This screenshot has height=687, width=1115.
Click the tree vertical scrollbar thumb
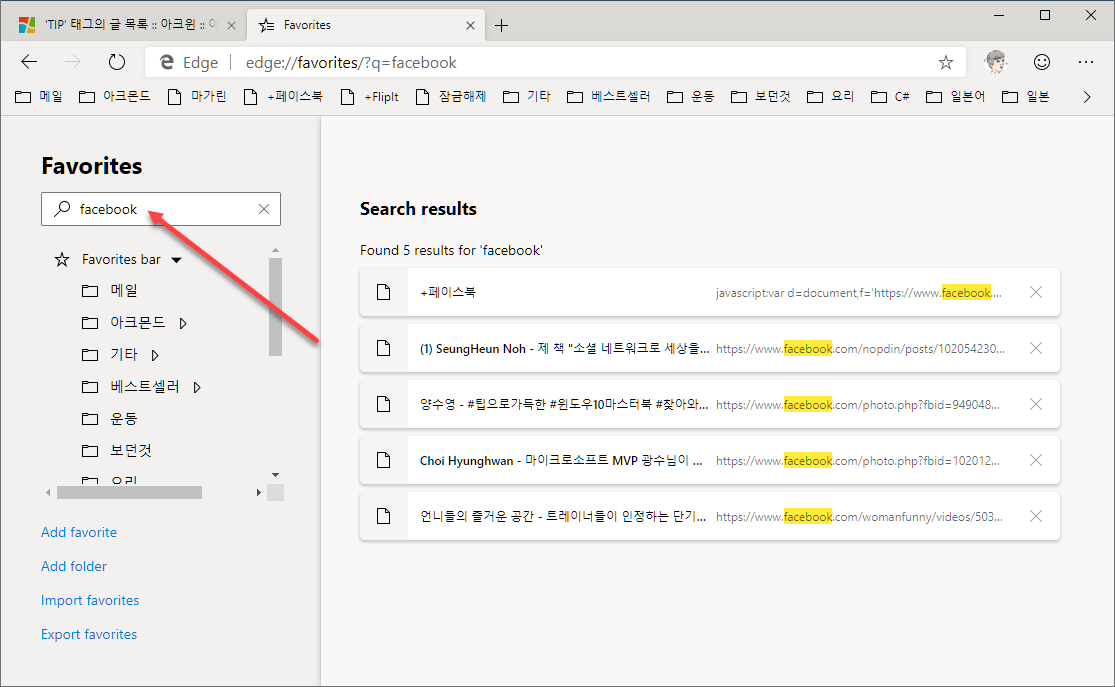click(275, 307)
